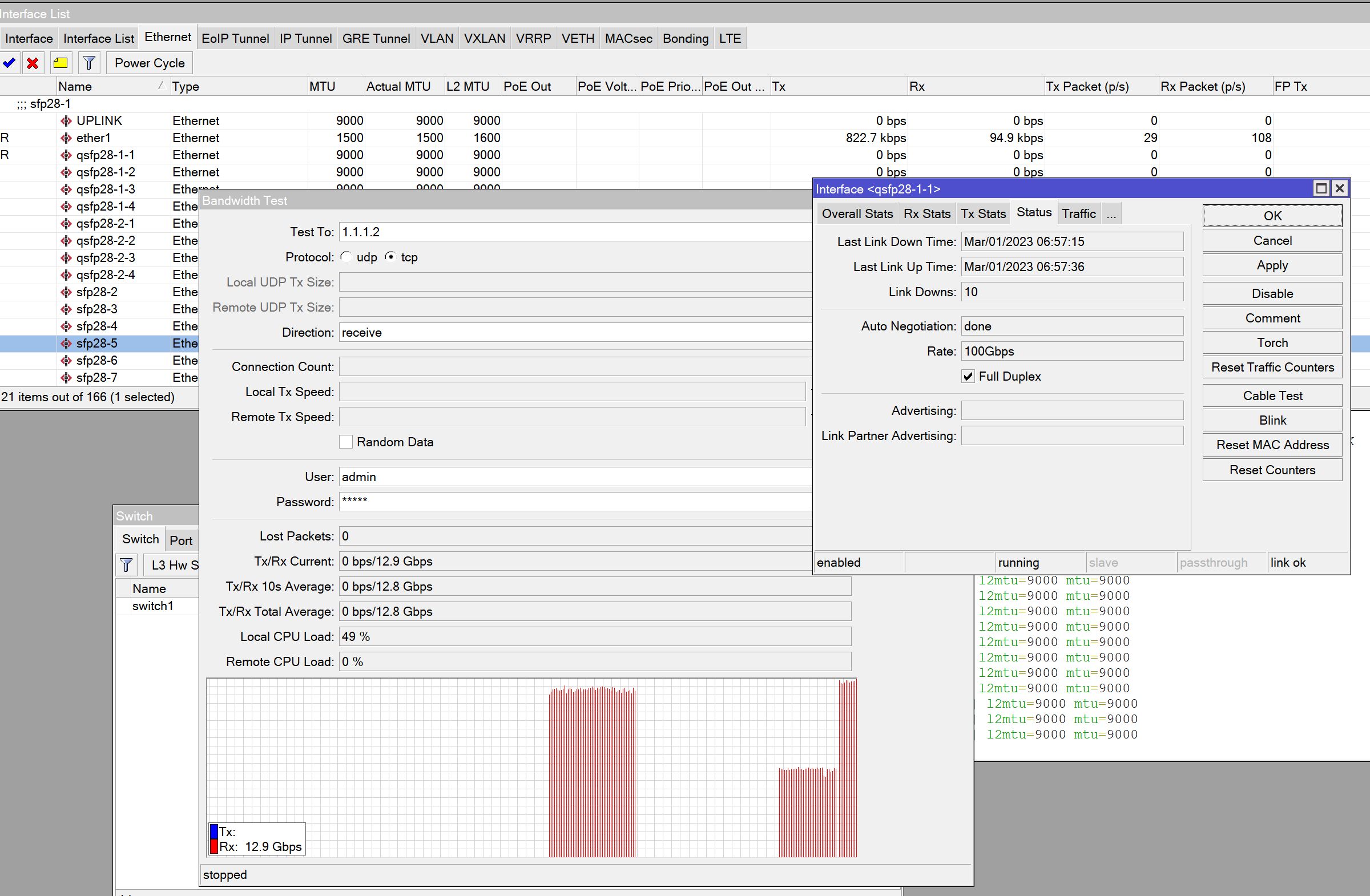Click Reset Traffic Counters button
1370x896 pixels.
(1272, 367)
